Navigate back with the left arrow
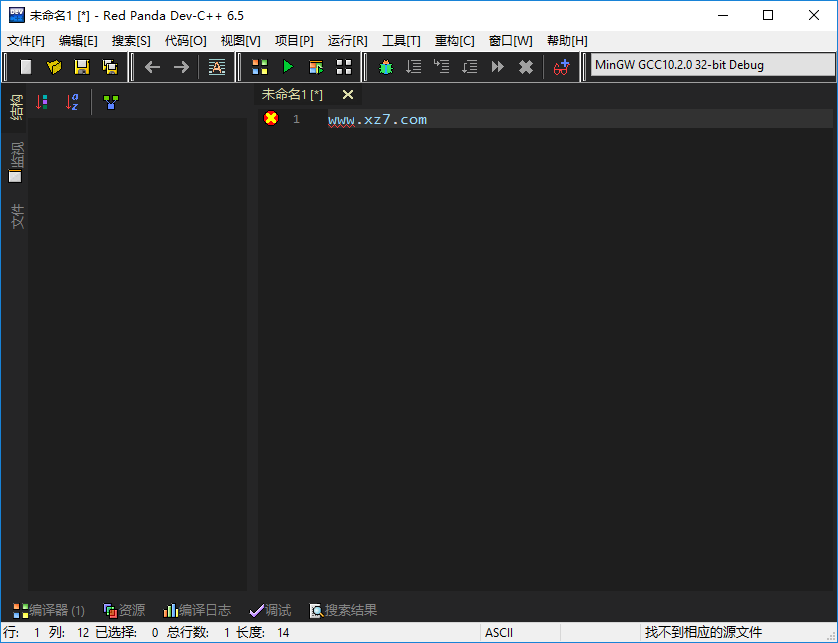The width and height of the screenshot is (838, 643). click(152, 67)
